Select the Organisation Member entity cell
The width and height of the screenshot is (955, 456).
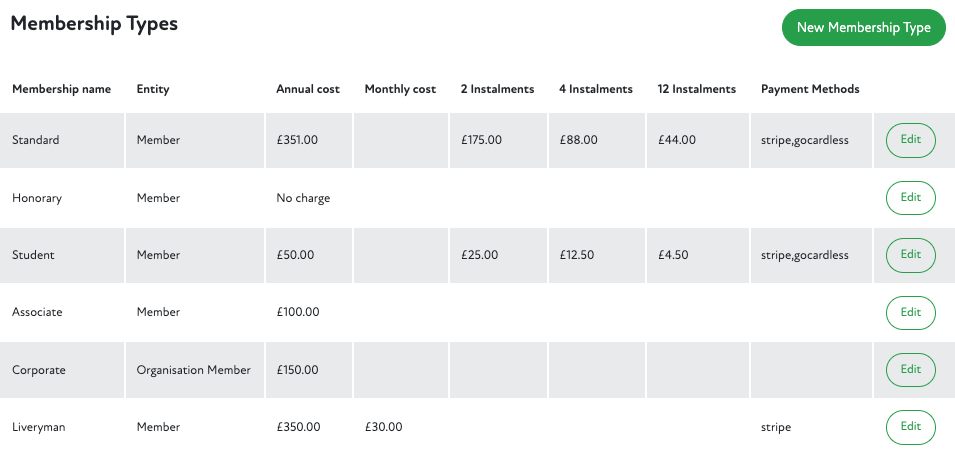coord(194,370)
